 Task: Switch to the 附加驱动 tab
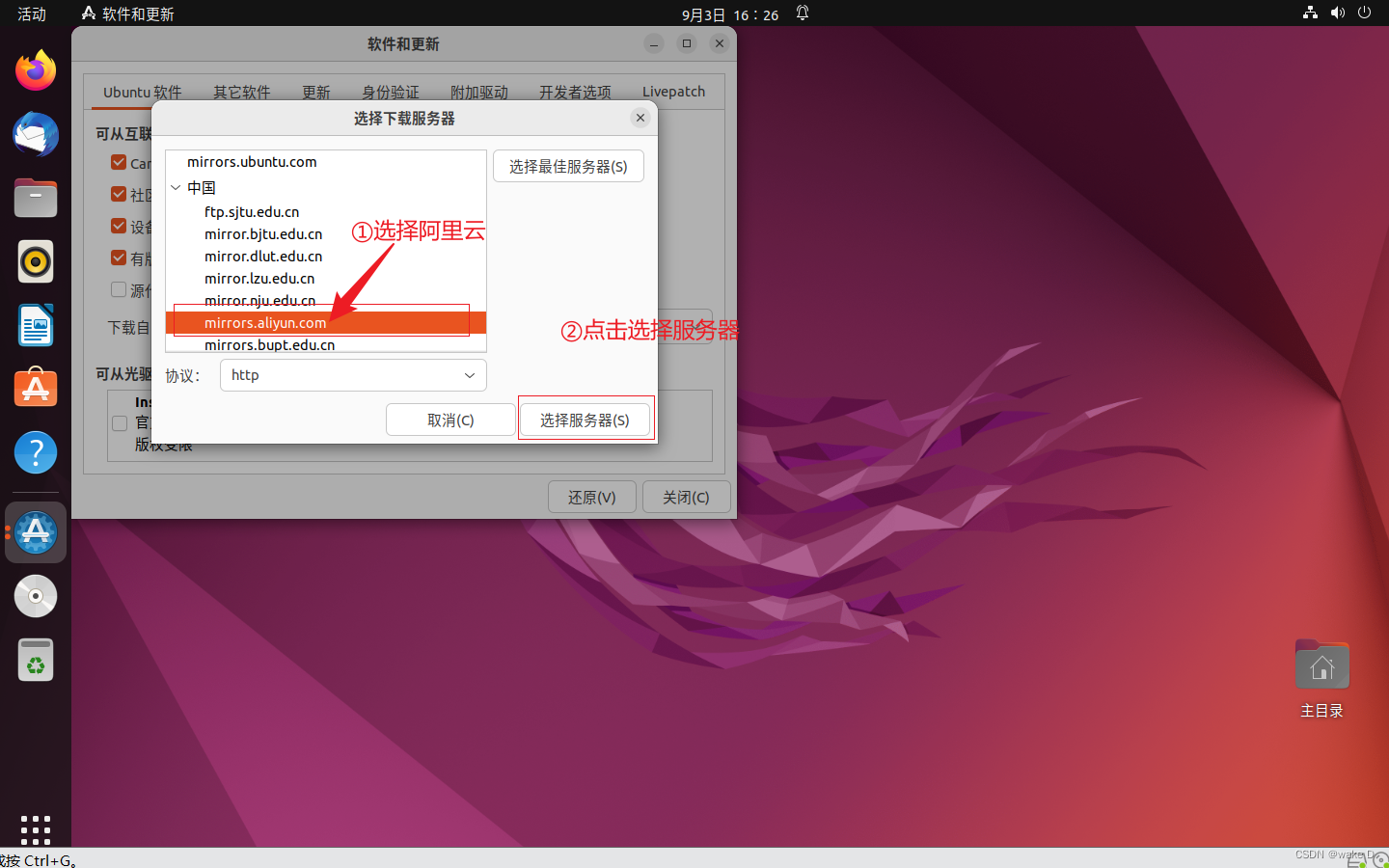click(479, 92)
